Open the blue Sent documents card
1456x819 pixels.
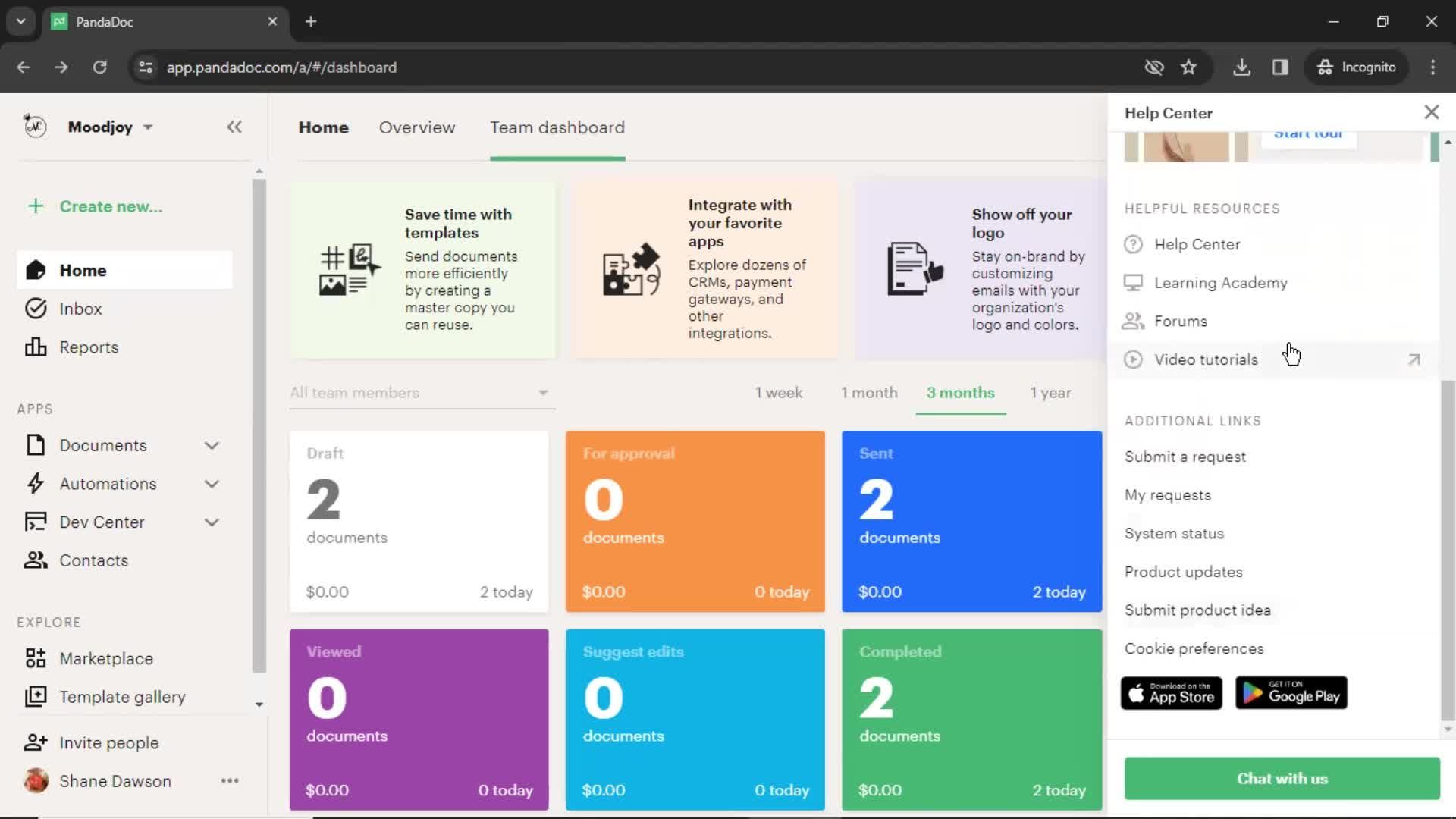tap(971, 521)
